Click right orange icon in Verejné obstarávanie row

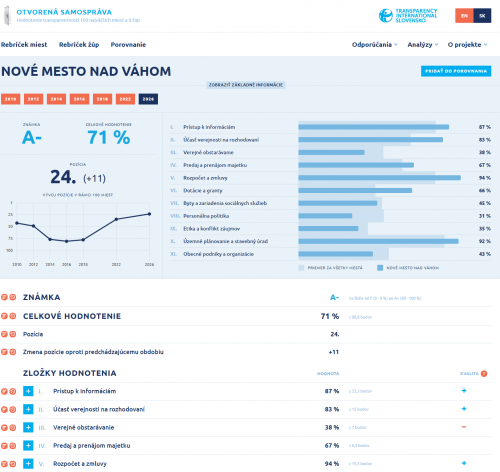tap(13, 427)
